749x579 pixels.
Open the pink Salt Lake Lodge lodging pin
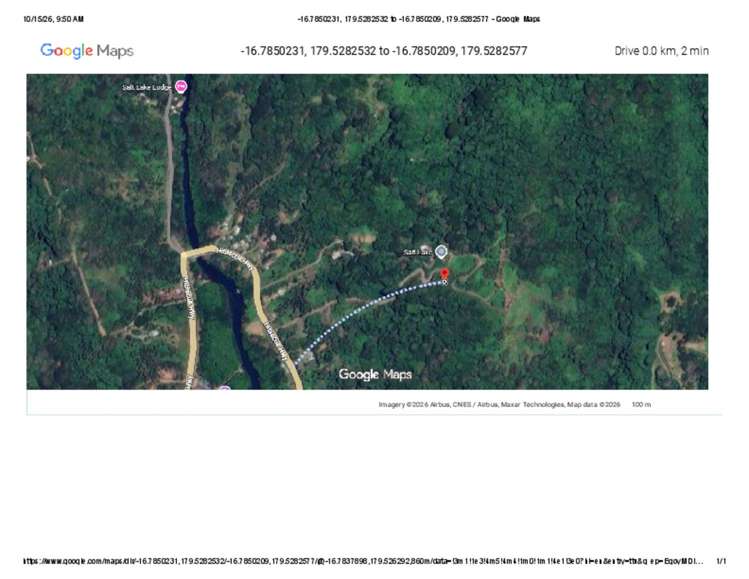[181, 86]
